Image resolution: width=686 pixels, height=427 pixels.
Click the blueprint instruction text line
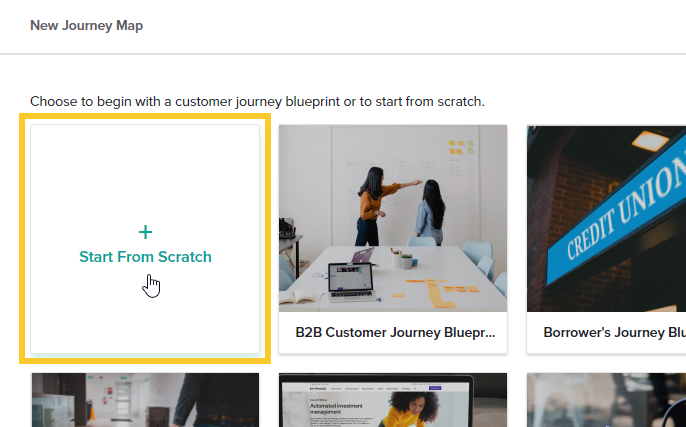(x=257, y=101)
